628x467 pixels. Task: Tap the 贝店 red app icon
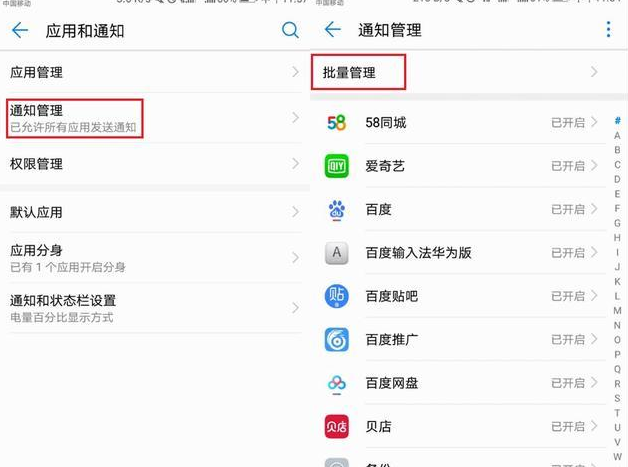[336, 427]
